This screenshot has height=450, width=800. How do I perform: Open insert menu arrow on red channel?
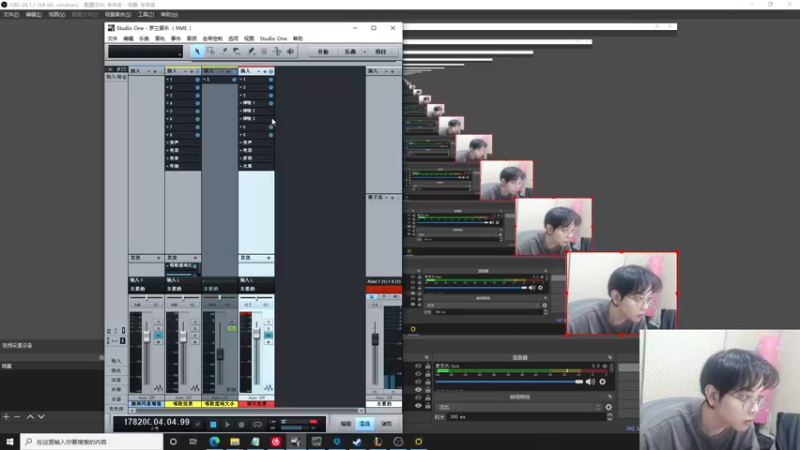click(259, 71)
